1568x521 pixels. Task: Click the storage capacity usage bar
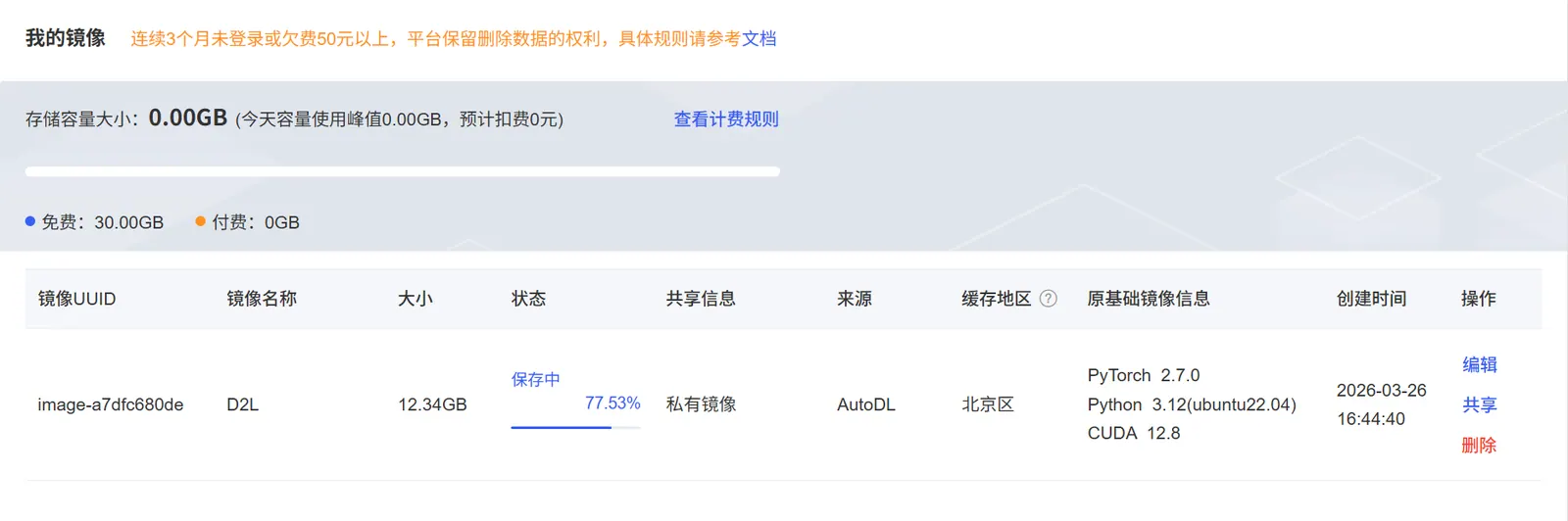[x=402, y=171]
